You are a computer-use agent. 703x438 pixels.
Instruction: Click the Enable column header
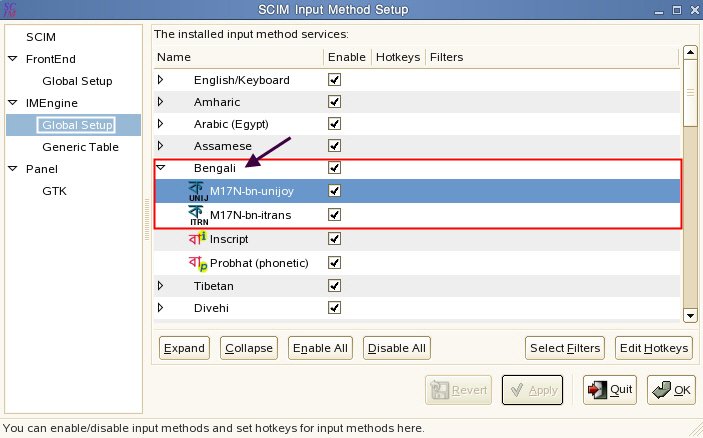(x=347, y=57)
